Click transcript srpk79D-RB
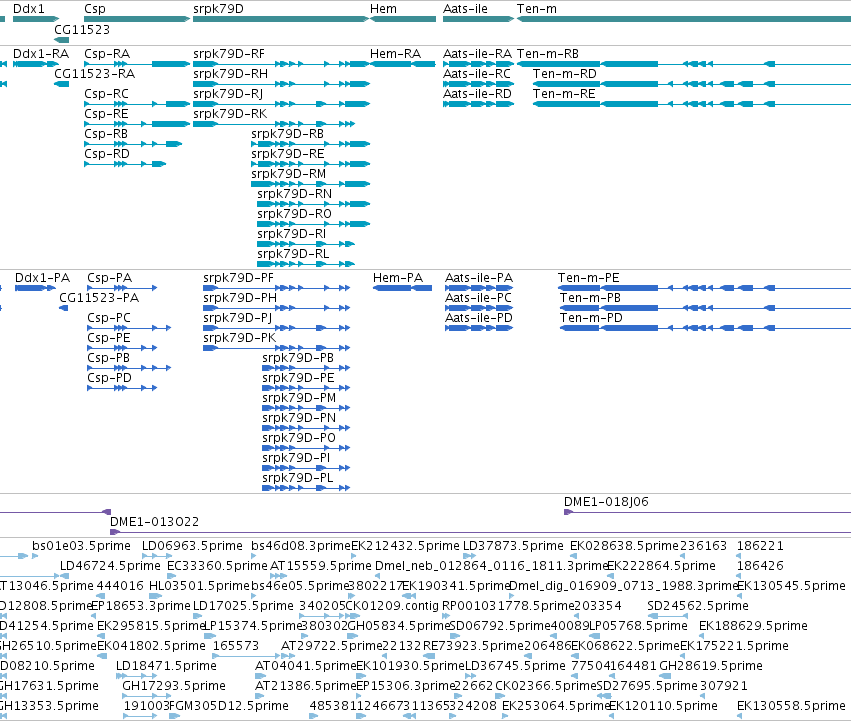This screenshot has height=721, width=851. pos(288,134)
